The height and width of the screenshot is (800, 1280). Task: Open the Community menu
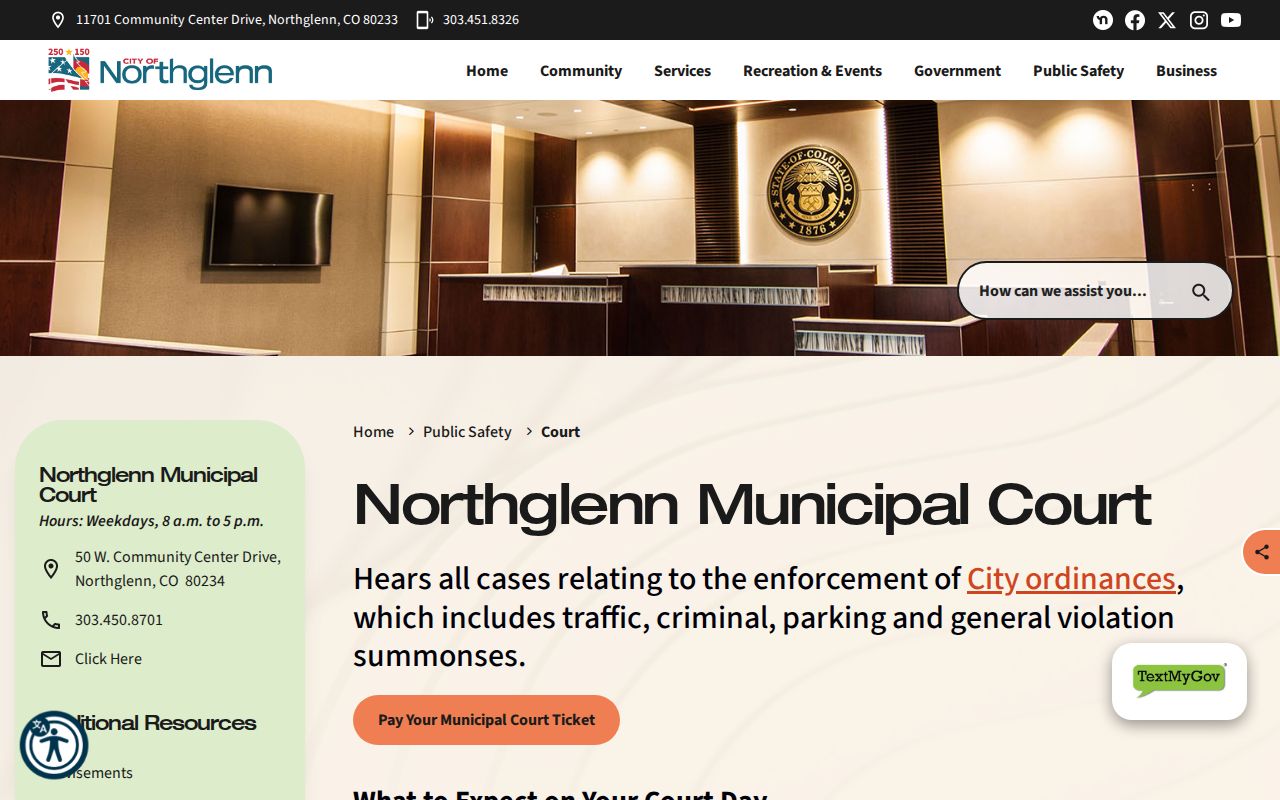(x=581, y=71)
